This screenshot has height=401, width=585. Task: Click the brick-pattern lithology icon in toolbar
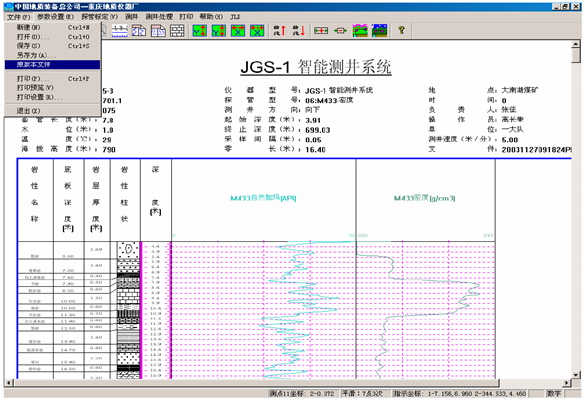[x=177, y=31]
